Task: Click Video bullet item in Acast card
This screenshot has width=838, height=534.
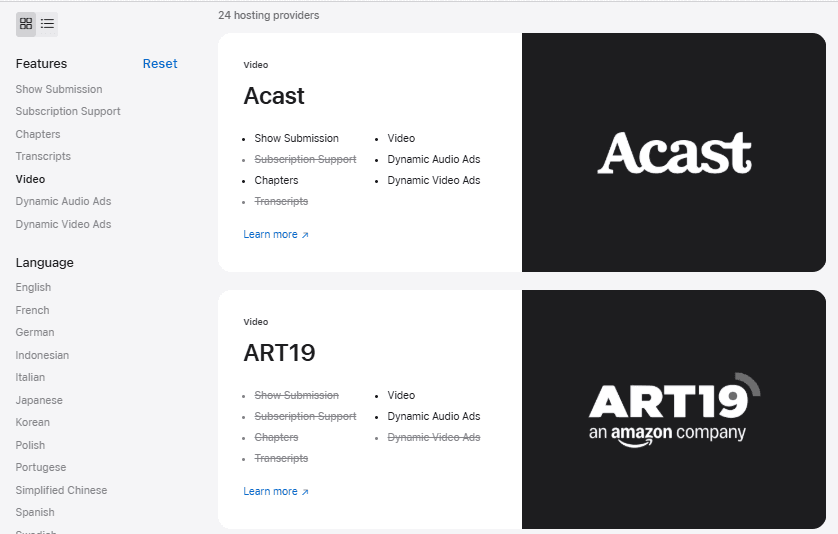Action: [401, 138]
